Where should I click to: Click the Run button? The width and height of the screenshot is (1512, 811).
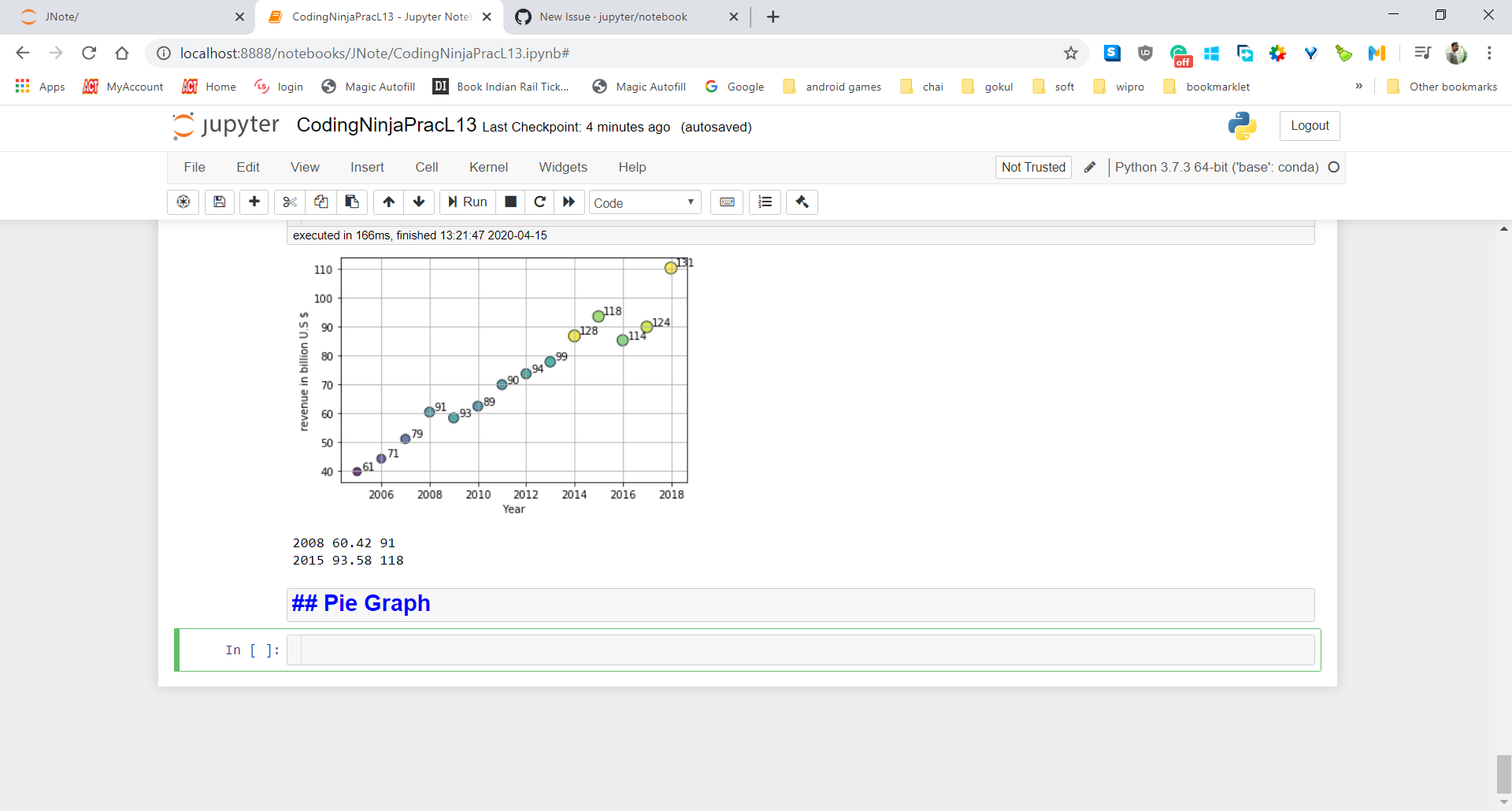[x=468, y=202]
